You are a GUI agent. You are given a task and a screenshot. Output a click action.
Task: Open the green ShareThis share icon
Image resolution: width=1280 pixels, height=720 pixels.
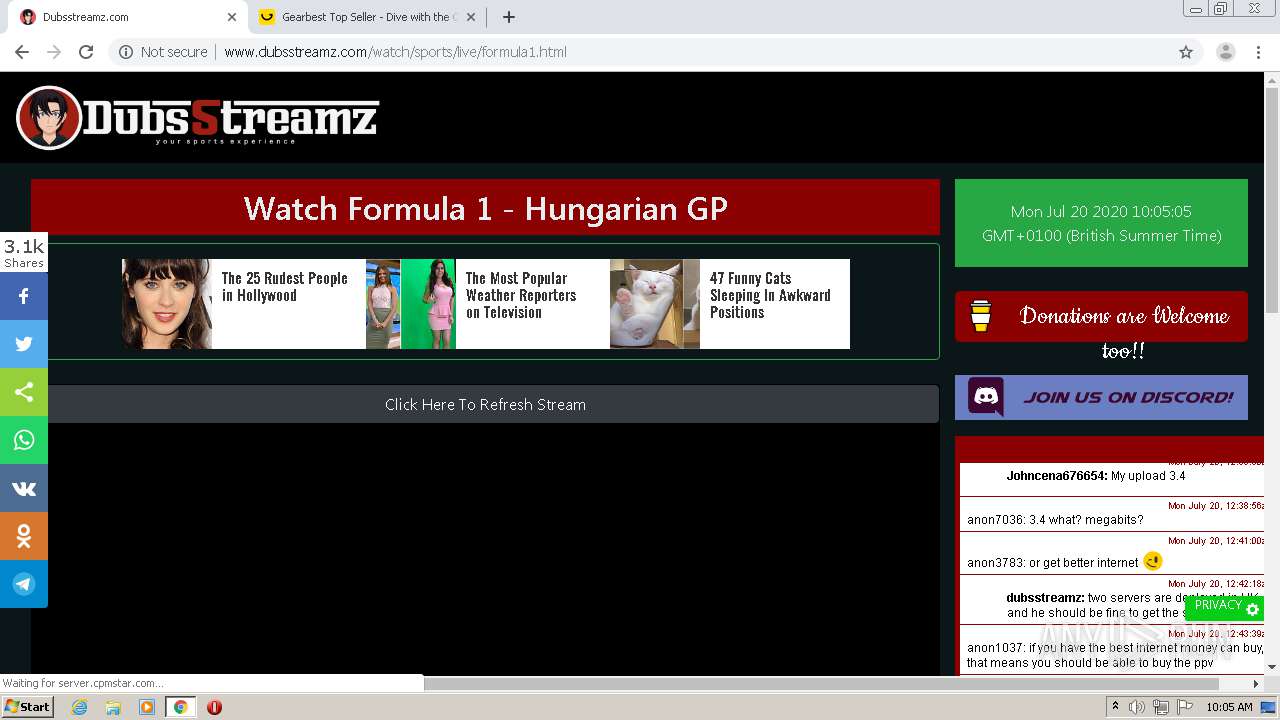tap(24, 392)
